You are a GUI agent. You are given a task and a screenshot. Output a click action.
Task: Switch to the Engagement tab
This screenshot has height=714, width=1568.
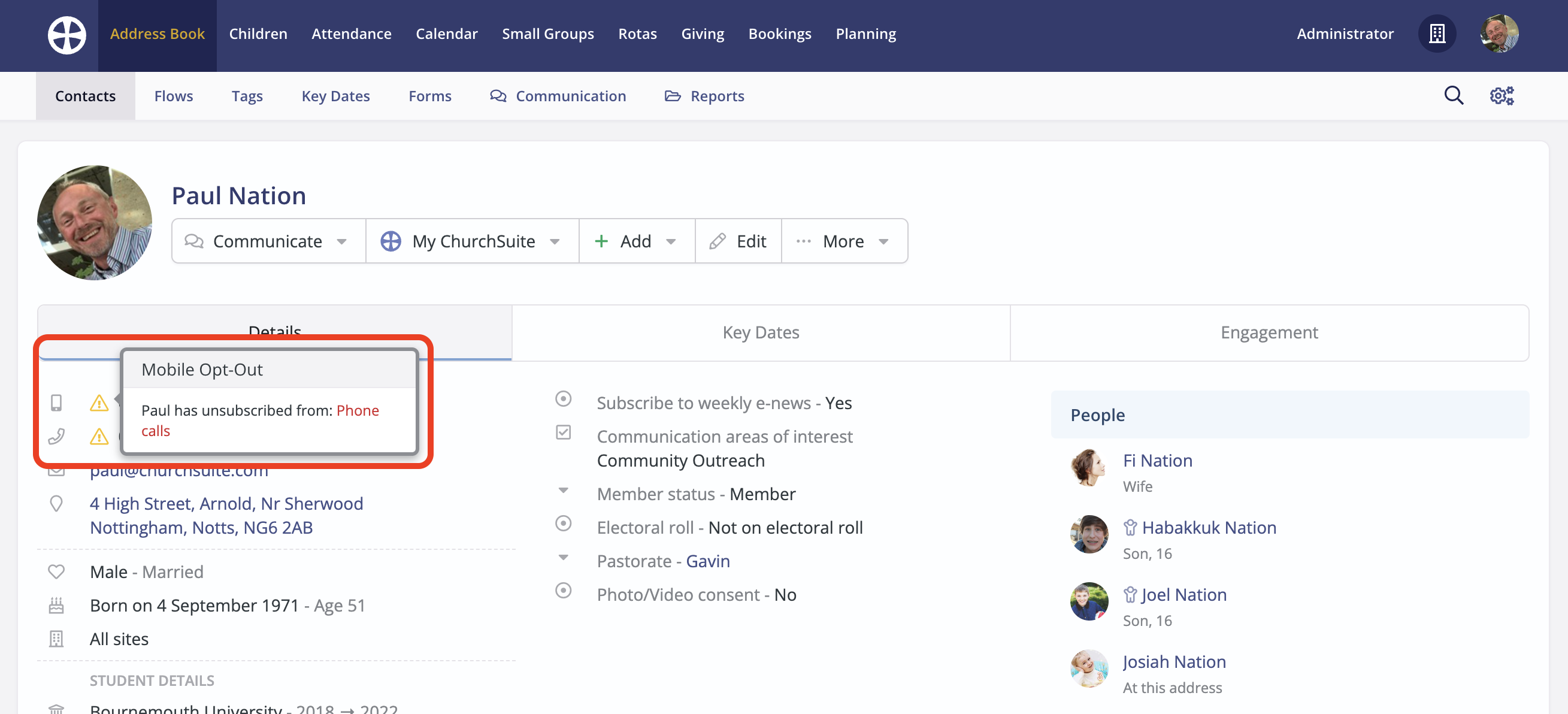[1269, 332]
